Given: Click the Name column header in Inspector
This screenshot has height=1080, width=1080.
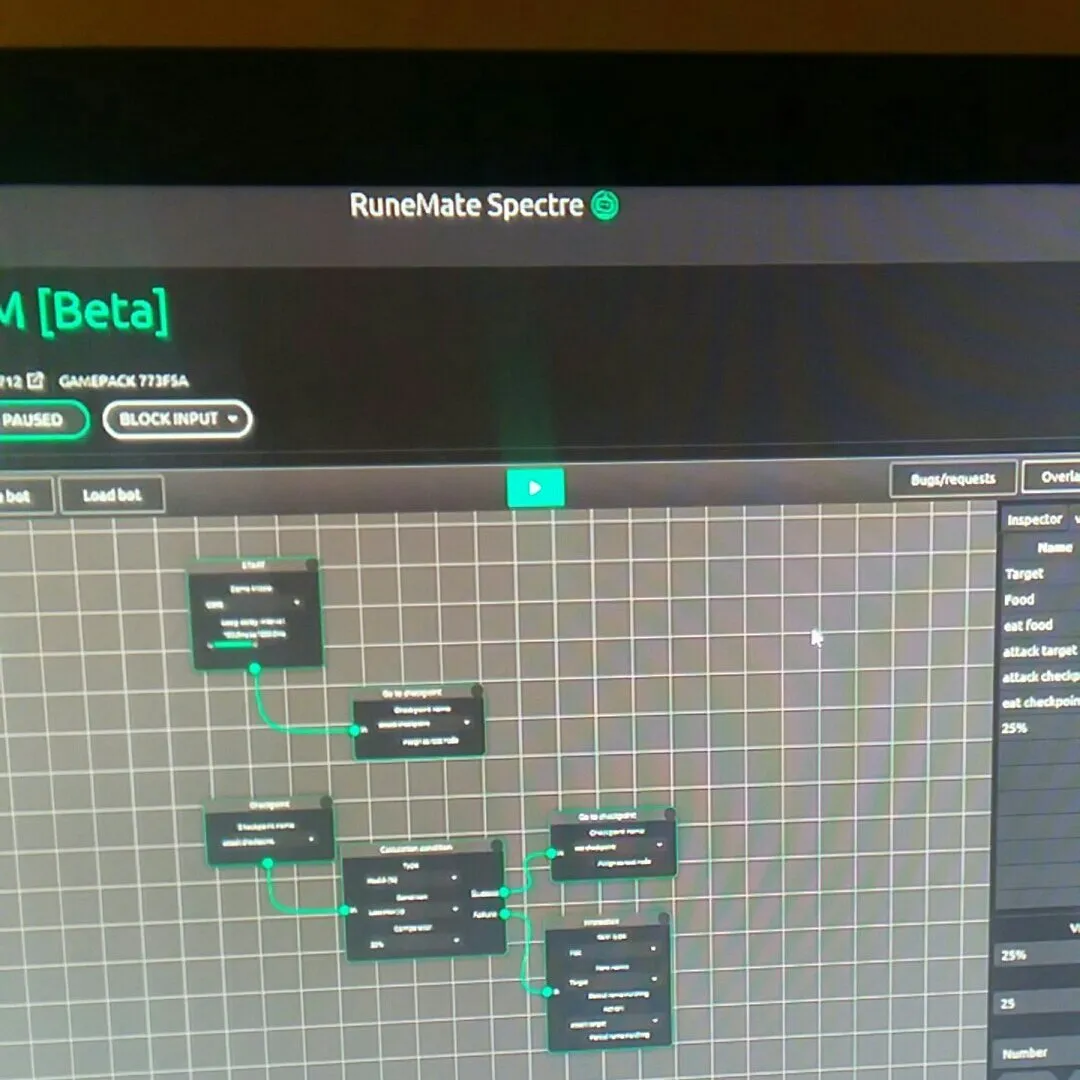Looking at the screenshot, I should coord(1054,548).
